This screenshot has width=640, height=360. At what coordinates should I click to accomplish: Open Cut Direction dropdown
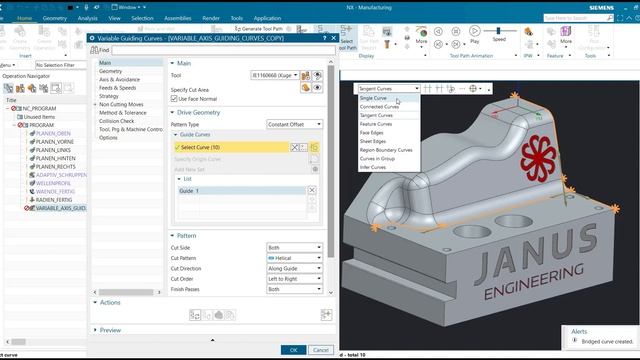[294, 269]
